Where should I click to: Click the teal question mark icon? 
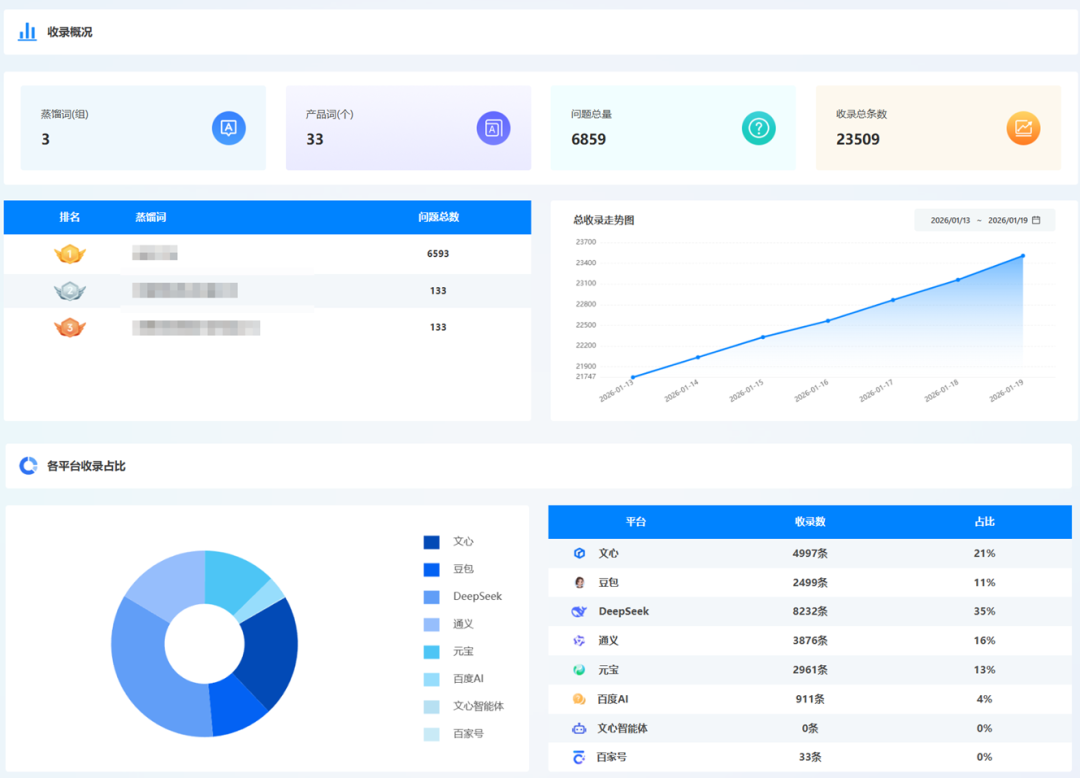click(758, 128)
